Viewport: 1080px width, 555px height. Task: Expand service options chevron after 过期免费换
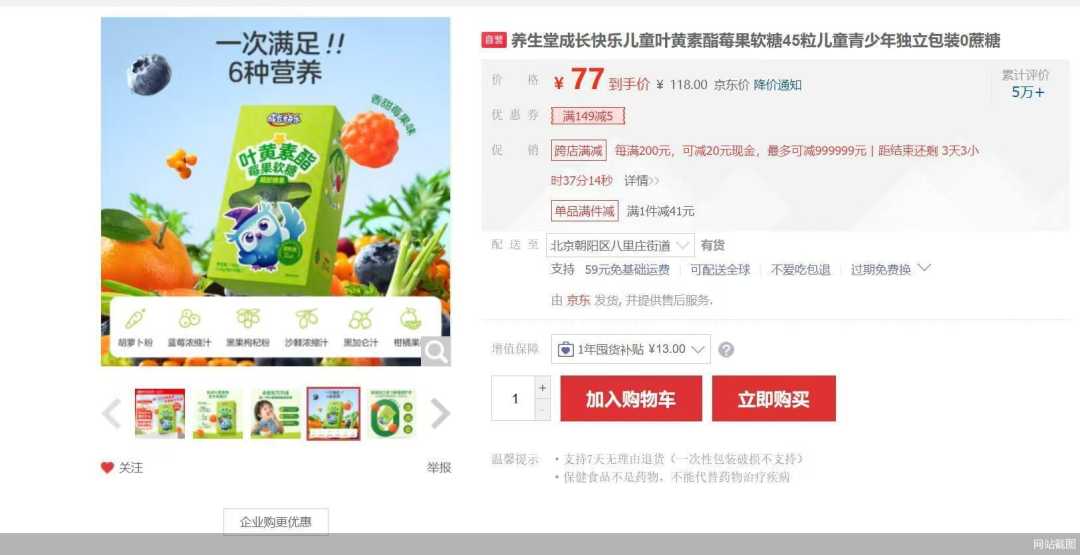click(924, 268)
